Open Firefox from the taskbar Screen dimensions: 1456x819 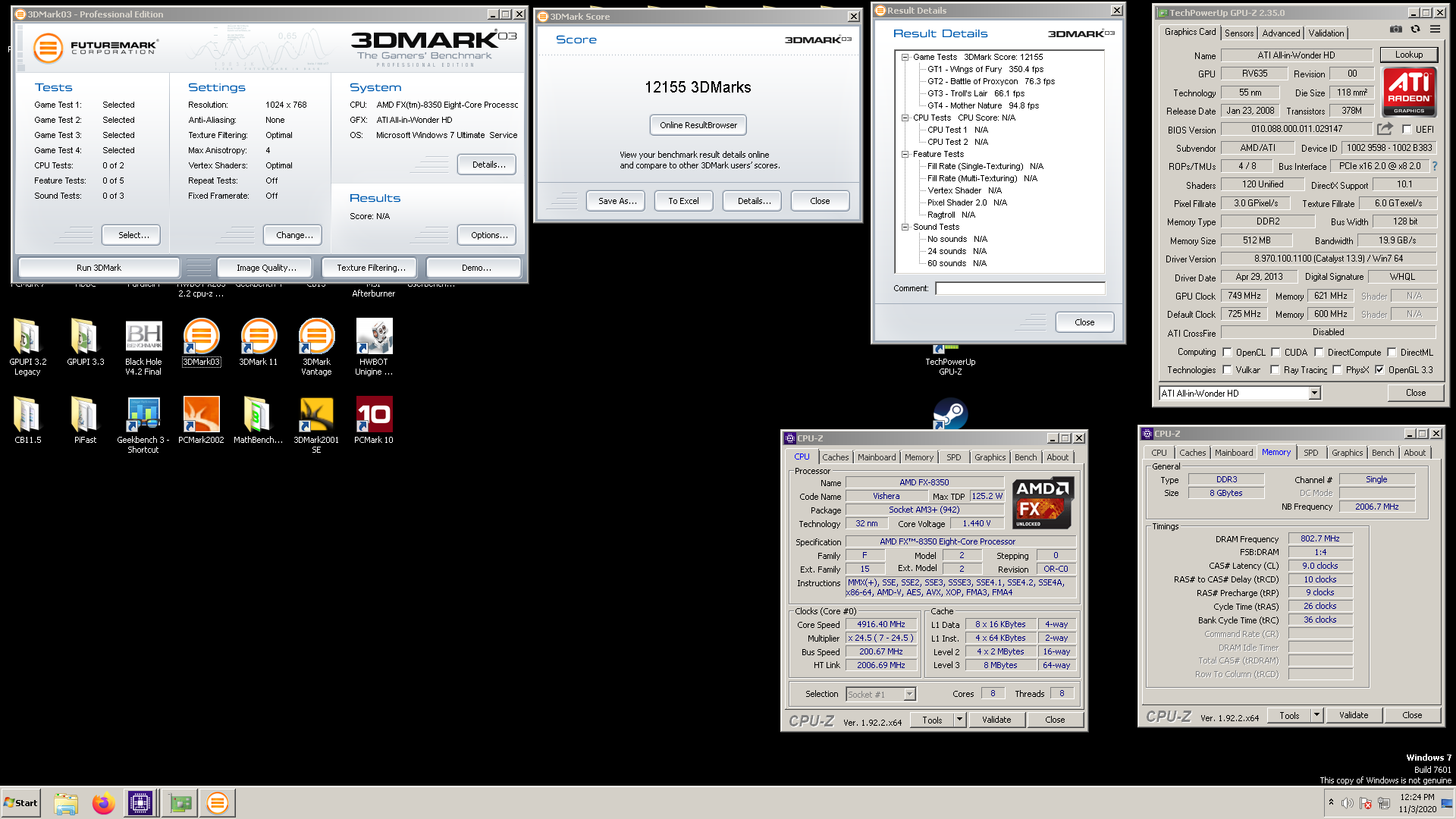click(103, 803)
